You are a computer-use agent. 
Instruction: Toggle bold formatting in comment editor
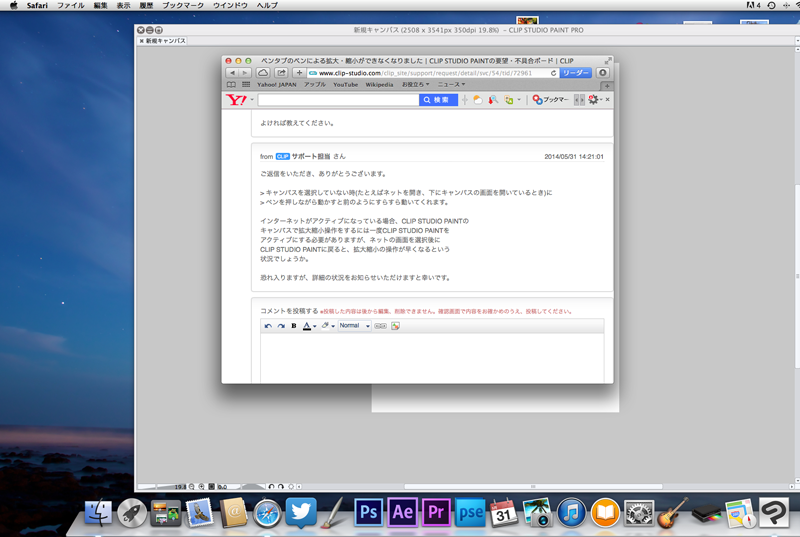(x=294, y=326)
